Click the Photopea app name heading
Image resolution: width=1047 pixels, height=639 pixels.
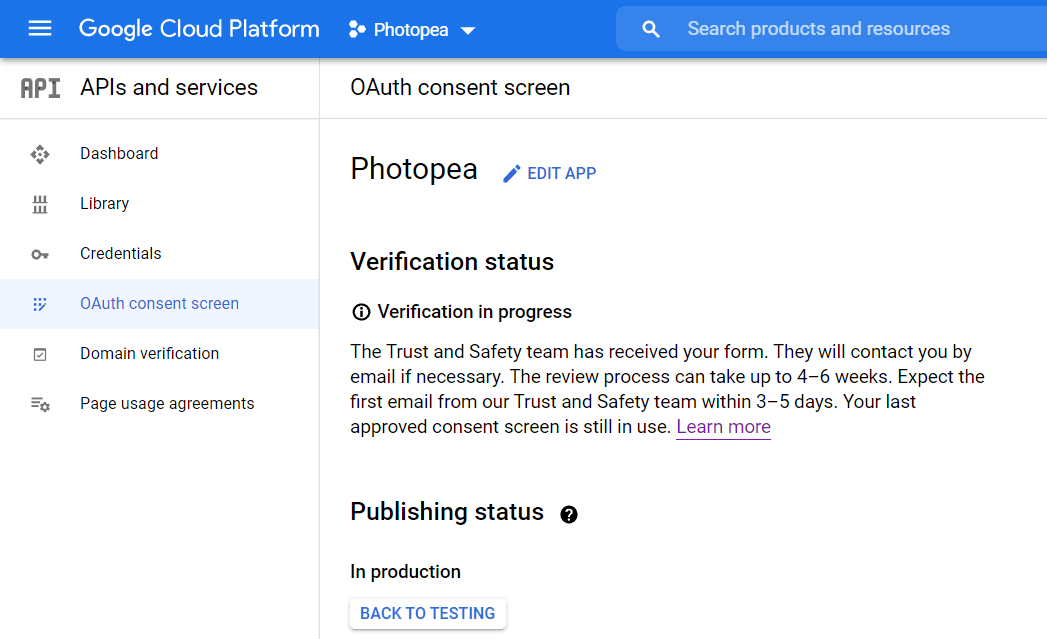[414, 169]
